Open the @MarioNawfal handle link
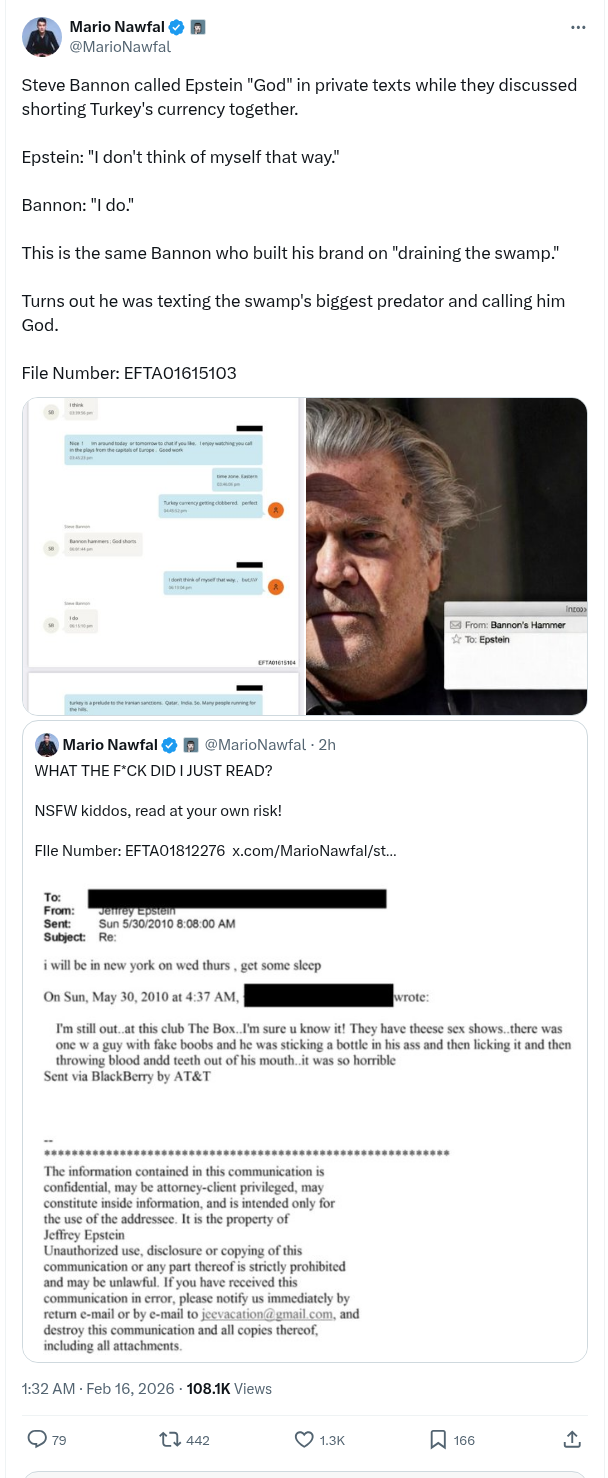Image resolution: width=608 pixels, height=1478 pixels. tap(120, 46)
